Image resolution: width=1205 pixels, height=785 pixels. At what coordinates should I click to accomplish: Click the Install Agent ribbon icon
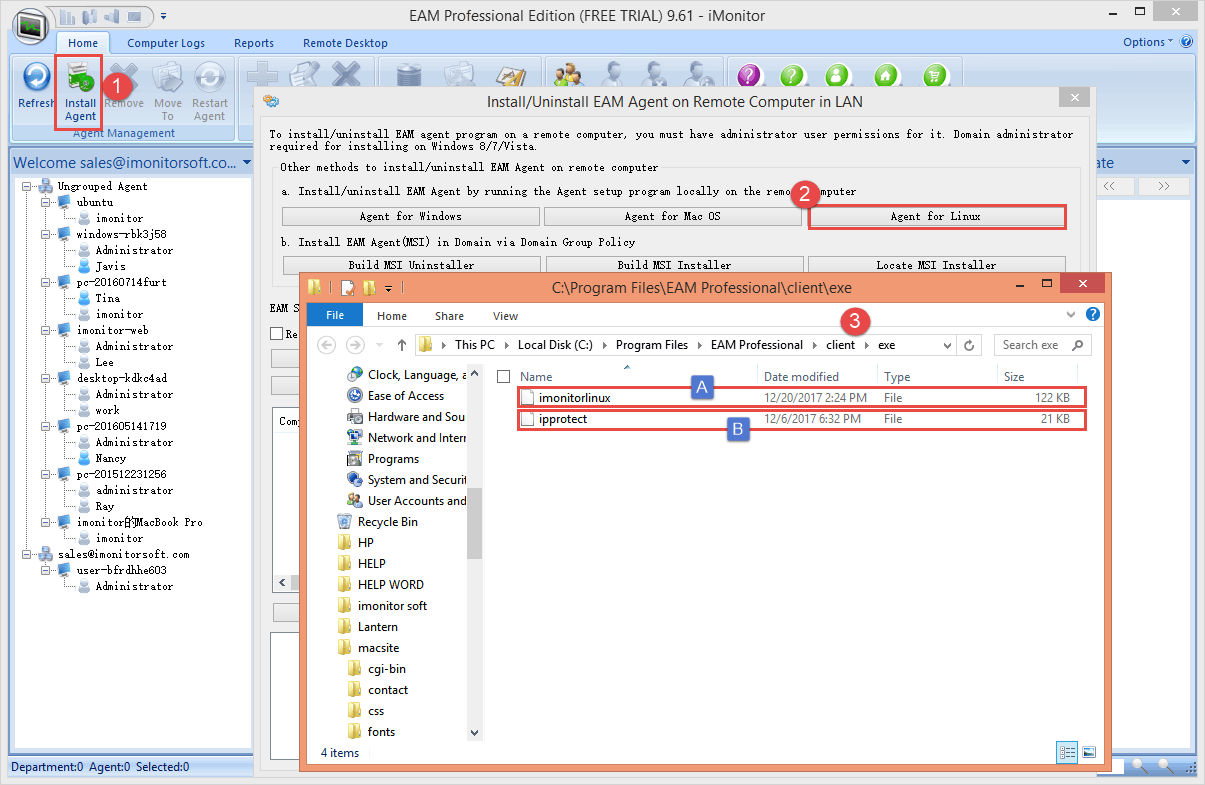coord(80,78)
